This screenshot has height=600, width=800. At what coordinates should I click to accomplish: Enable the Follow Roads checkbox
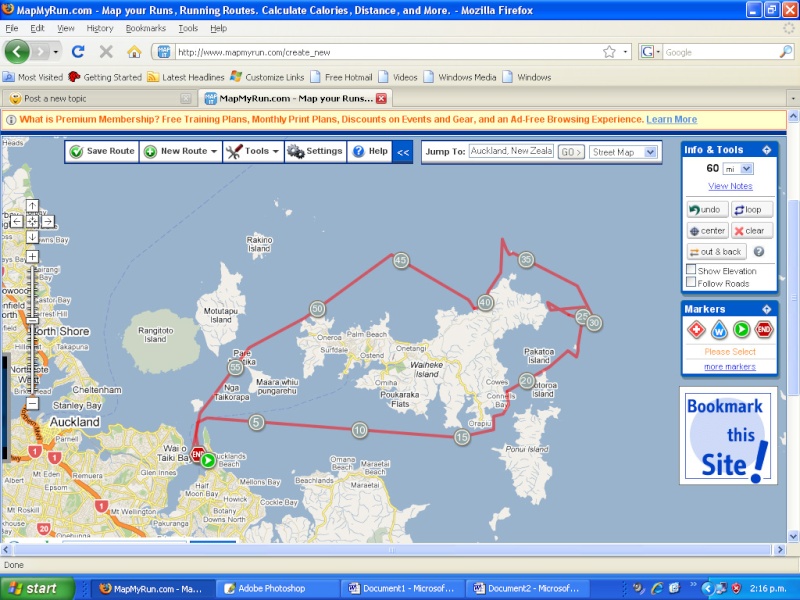click(x=691, y=282)
